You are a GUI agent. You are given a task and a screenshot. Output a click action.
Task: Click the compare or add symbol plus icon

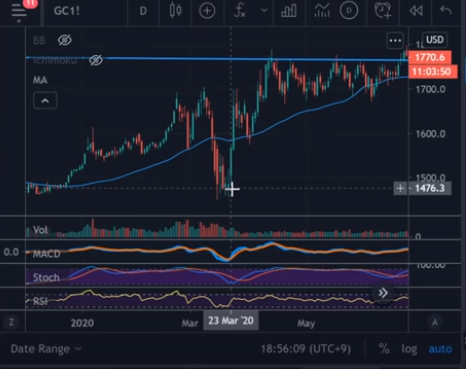coord(207,11)
